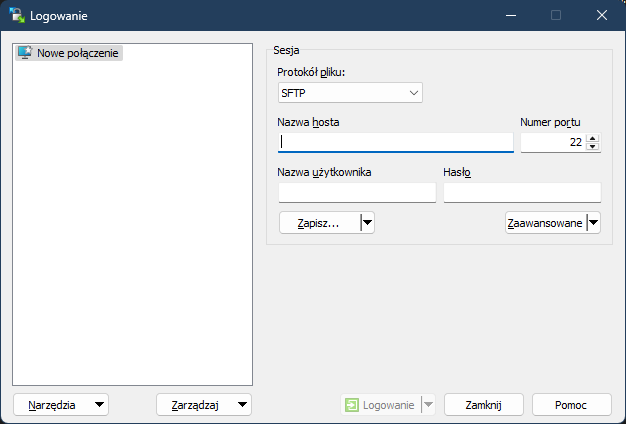Decrease port number with down arrow

[x=593, y=148]
